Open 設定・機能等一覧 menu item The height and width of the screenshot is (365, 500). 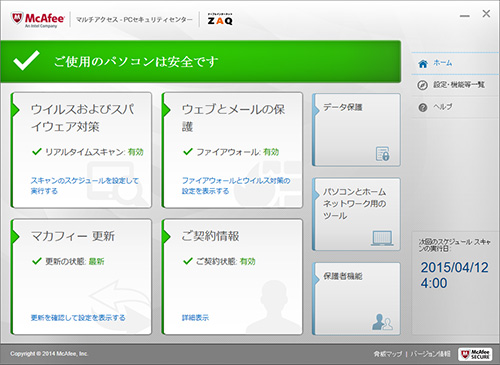(455, 85)
